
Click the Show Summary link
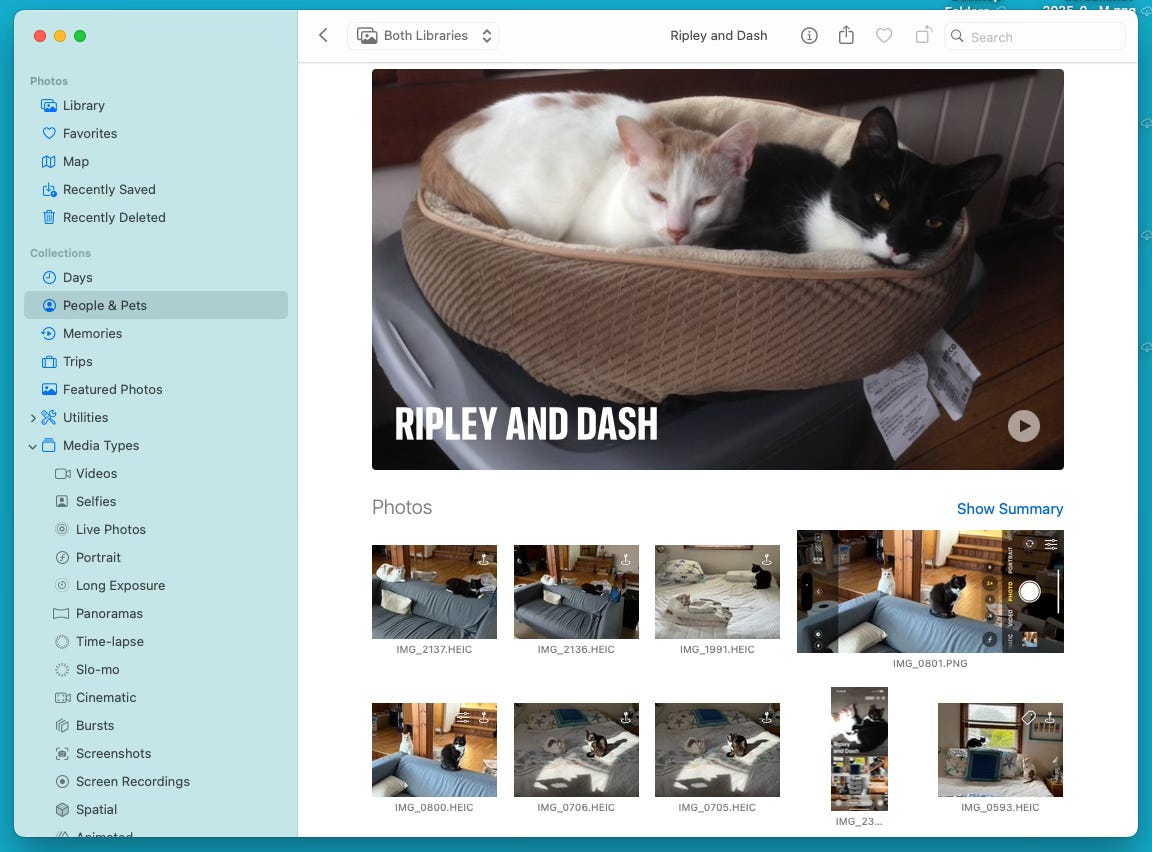pyautogui.click(x=1009, y=509)
